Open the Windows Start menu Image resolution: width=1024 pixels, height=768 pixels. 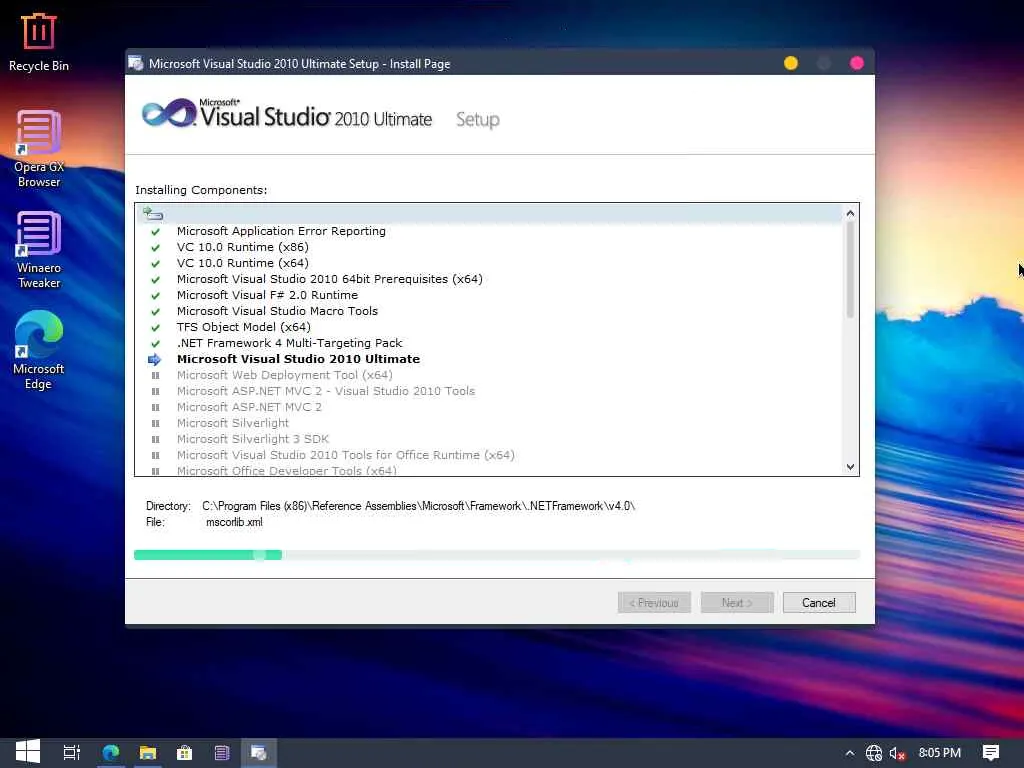pyautogui.click(x=27, y=752)
